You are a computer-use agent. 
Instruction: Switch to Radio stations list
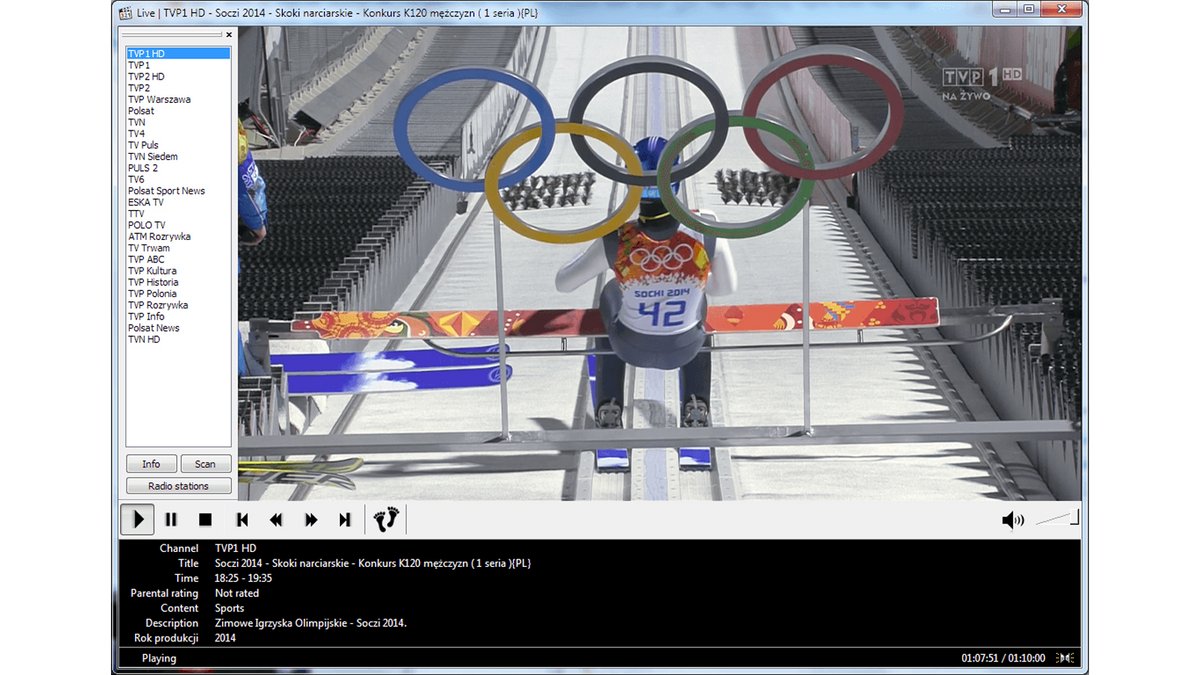[x=178, y=486]
